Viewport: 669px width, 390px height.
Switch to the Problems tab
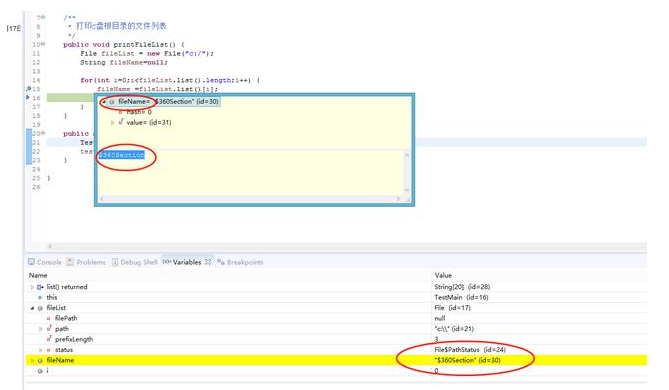pos(86,262)
